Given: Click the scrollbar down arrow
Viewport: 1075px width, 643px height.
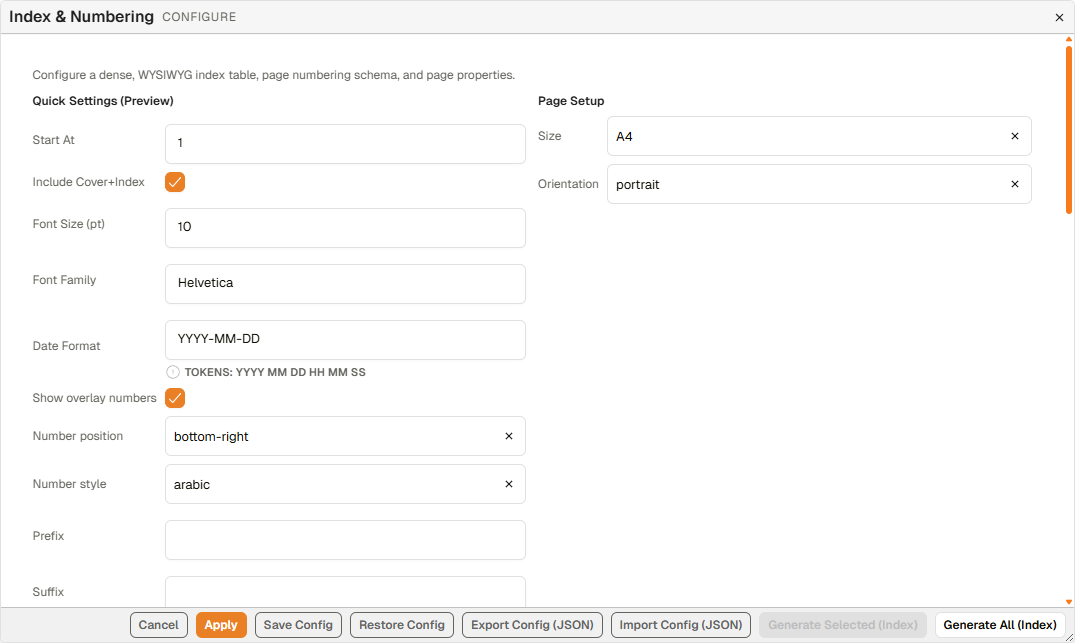Looking at the screenshot, I should pyautogui.click(x=1069, y=602).
